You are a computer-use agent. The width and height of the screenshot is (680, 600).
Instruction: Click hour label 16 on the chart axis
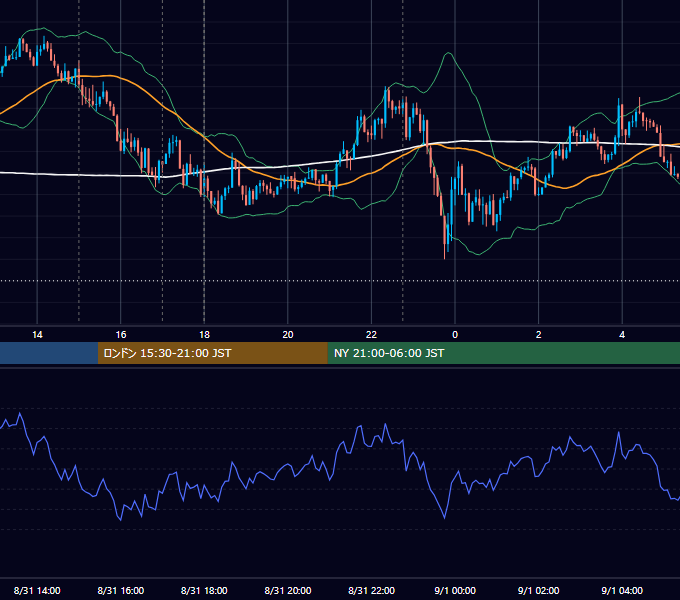point(121,335)
